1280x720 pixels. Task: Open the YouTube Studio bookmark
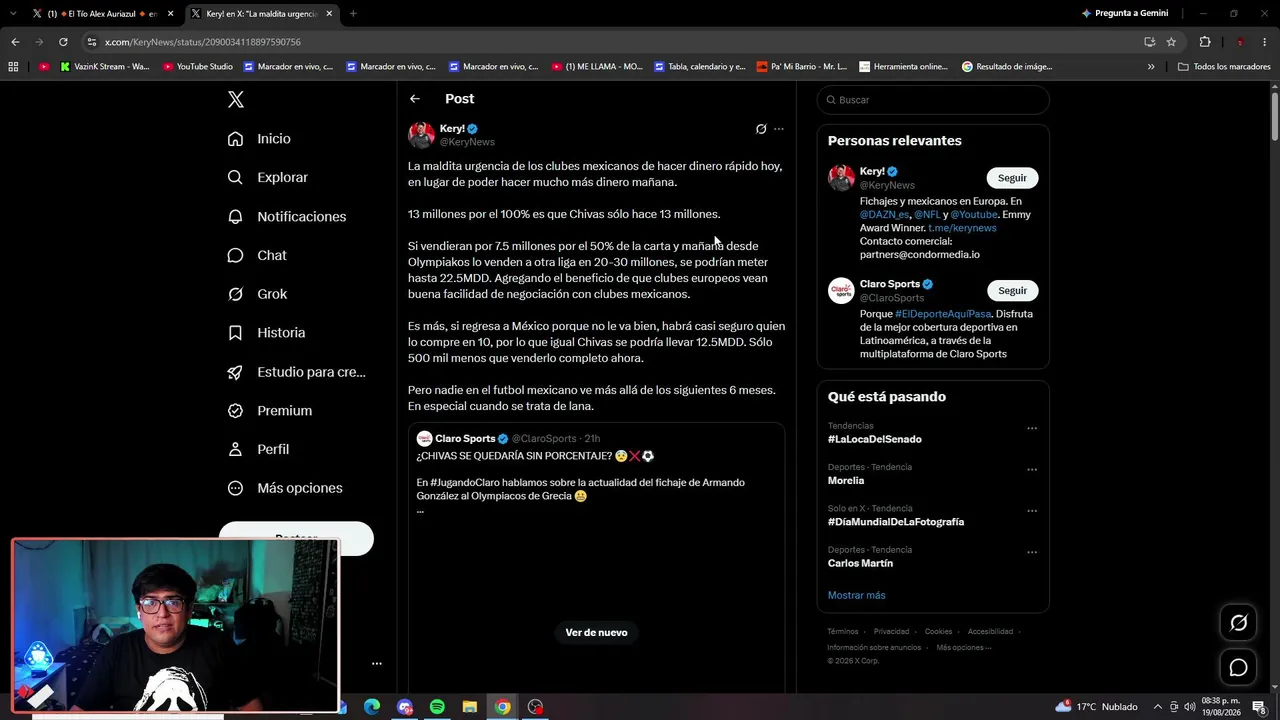[x=198, y=67]
